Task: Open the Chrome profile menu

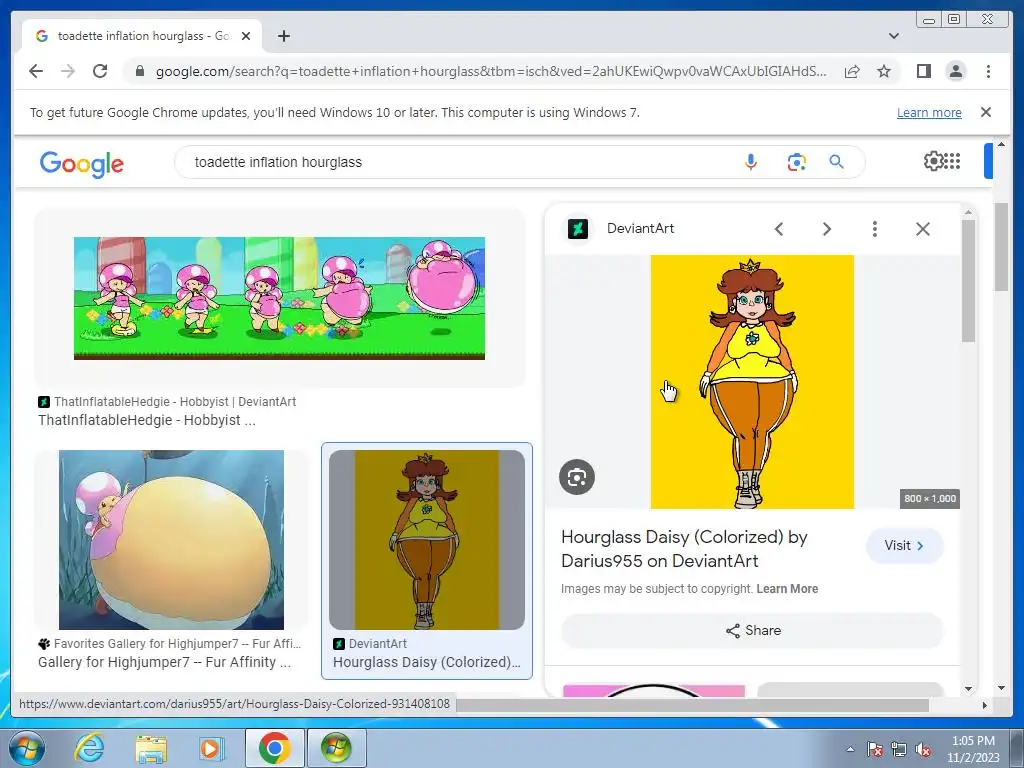Action: 955,71
